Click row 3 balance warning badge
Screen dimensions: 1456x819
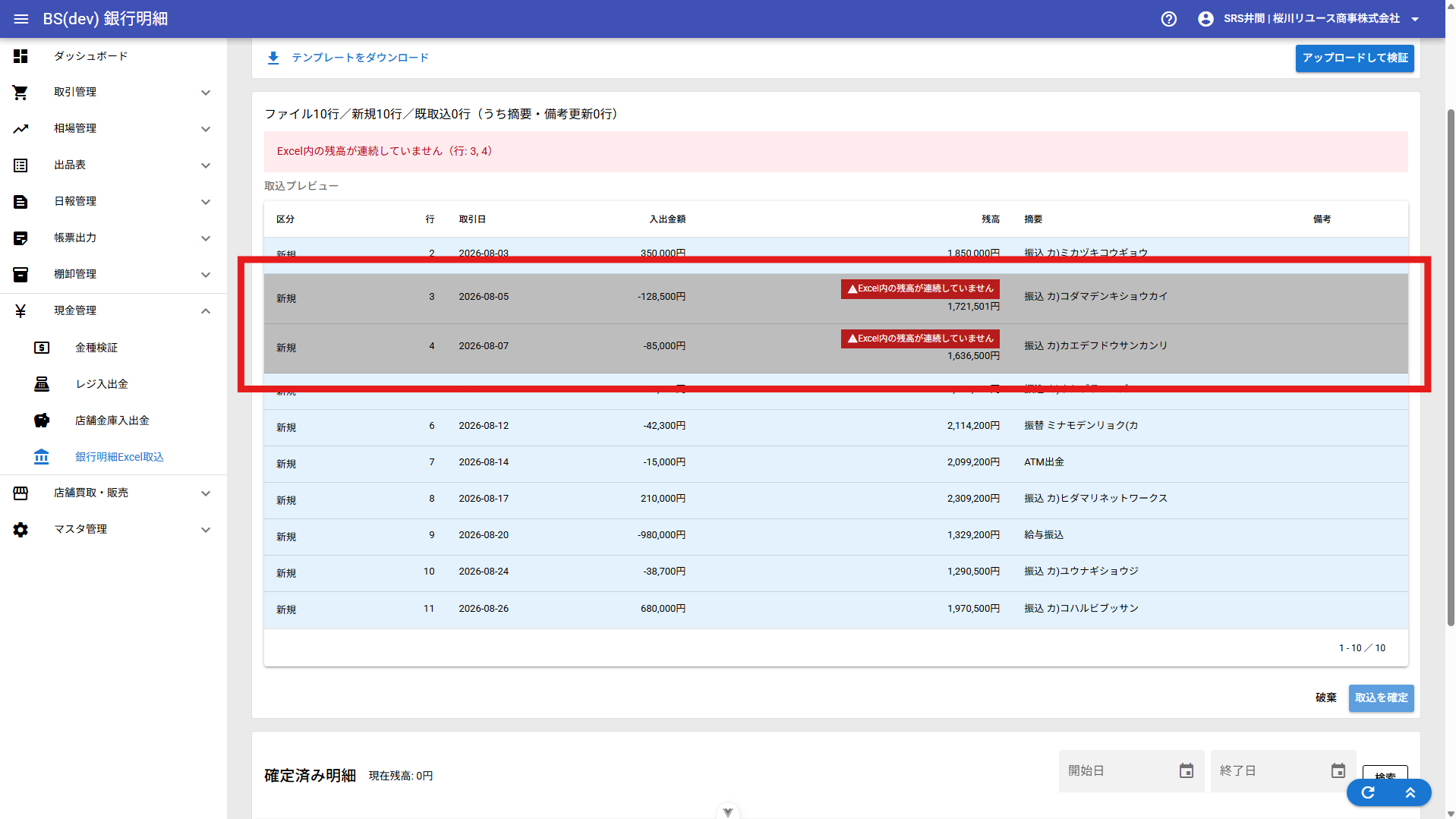tap(920, 289)
